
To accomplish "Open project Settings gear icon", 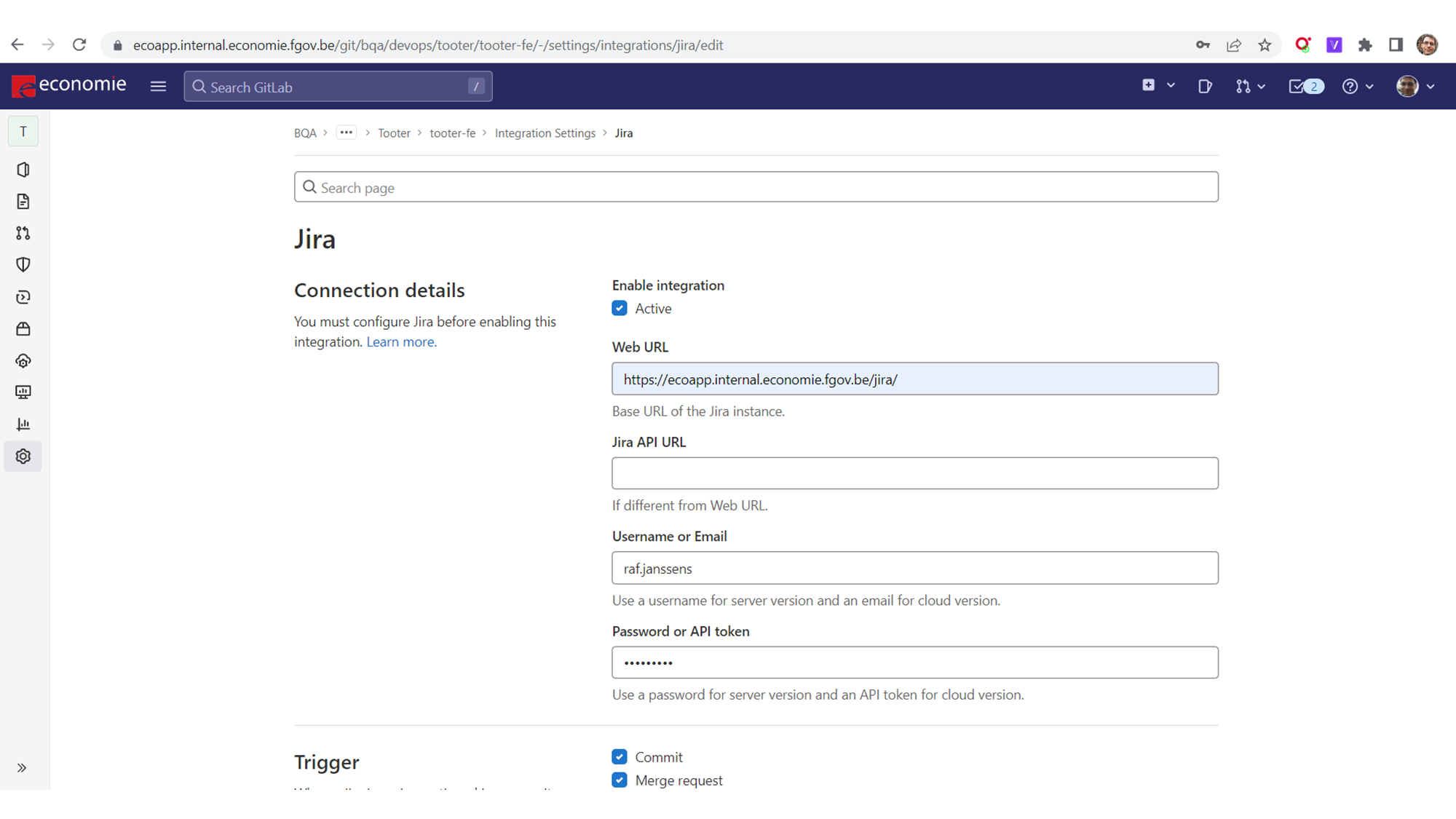I will (x=23, y=456).
